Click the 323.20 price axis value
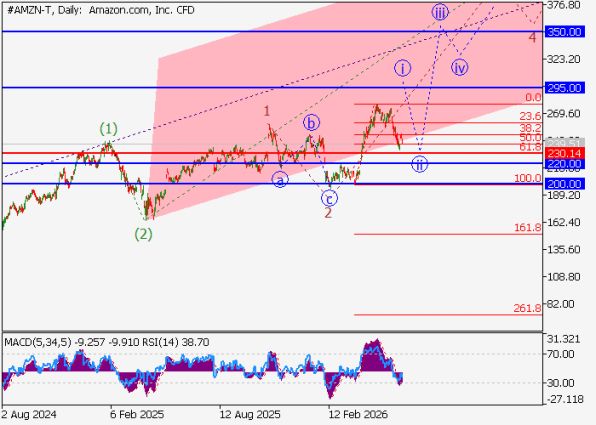This screenshot has height=425, width=596. coord(563,59)
